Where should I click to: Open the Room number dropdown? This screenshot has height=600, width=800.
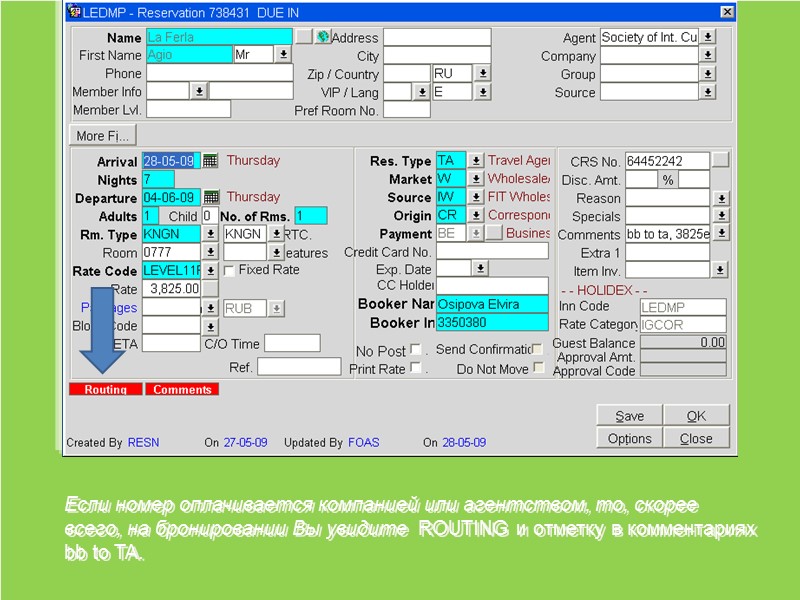click(x=210, y=252)
